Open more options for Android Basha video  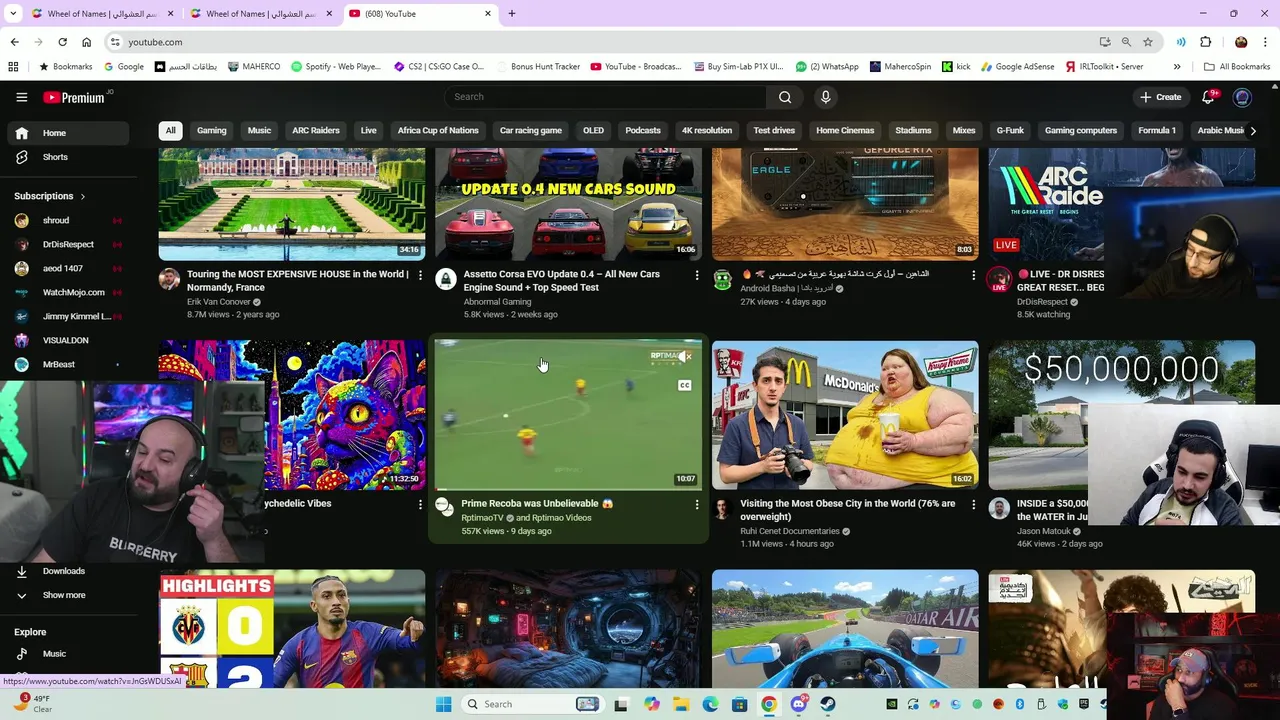[973, 275]
